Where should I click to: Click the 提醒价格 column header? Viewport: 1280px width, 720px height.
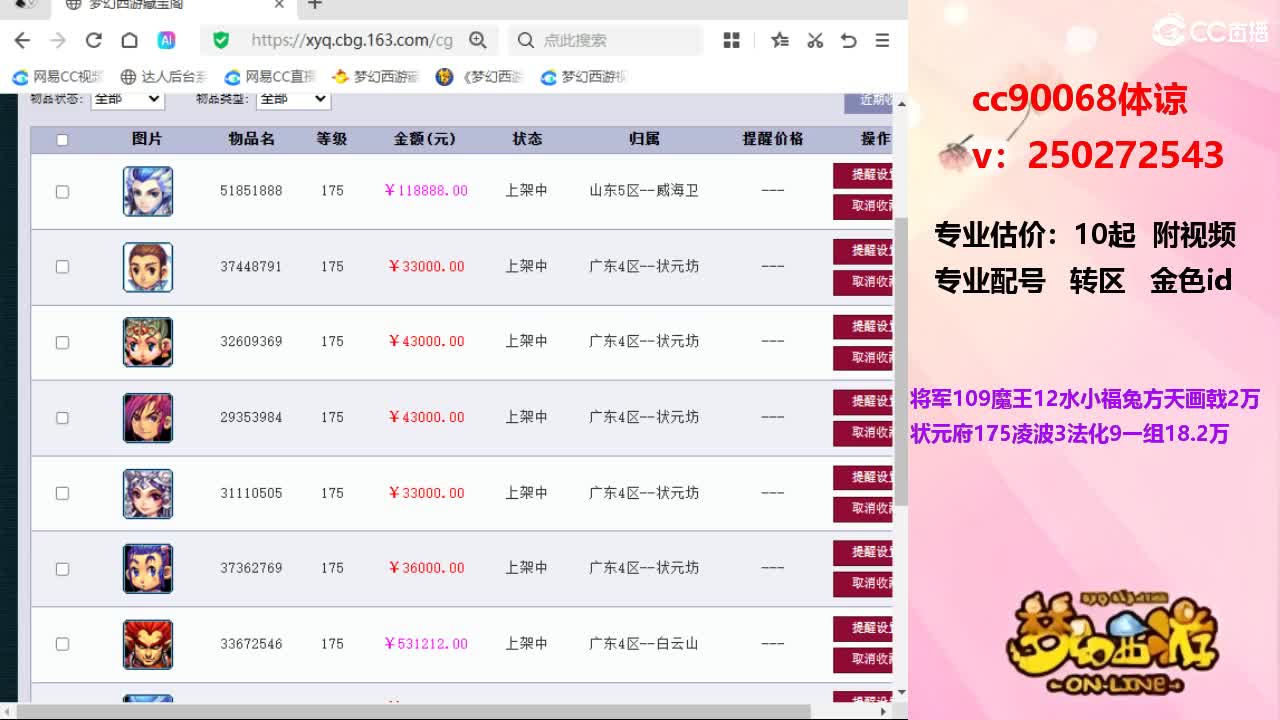(773, 139)
